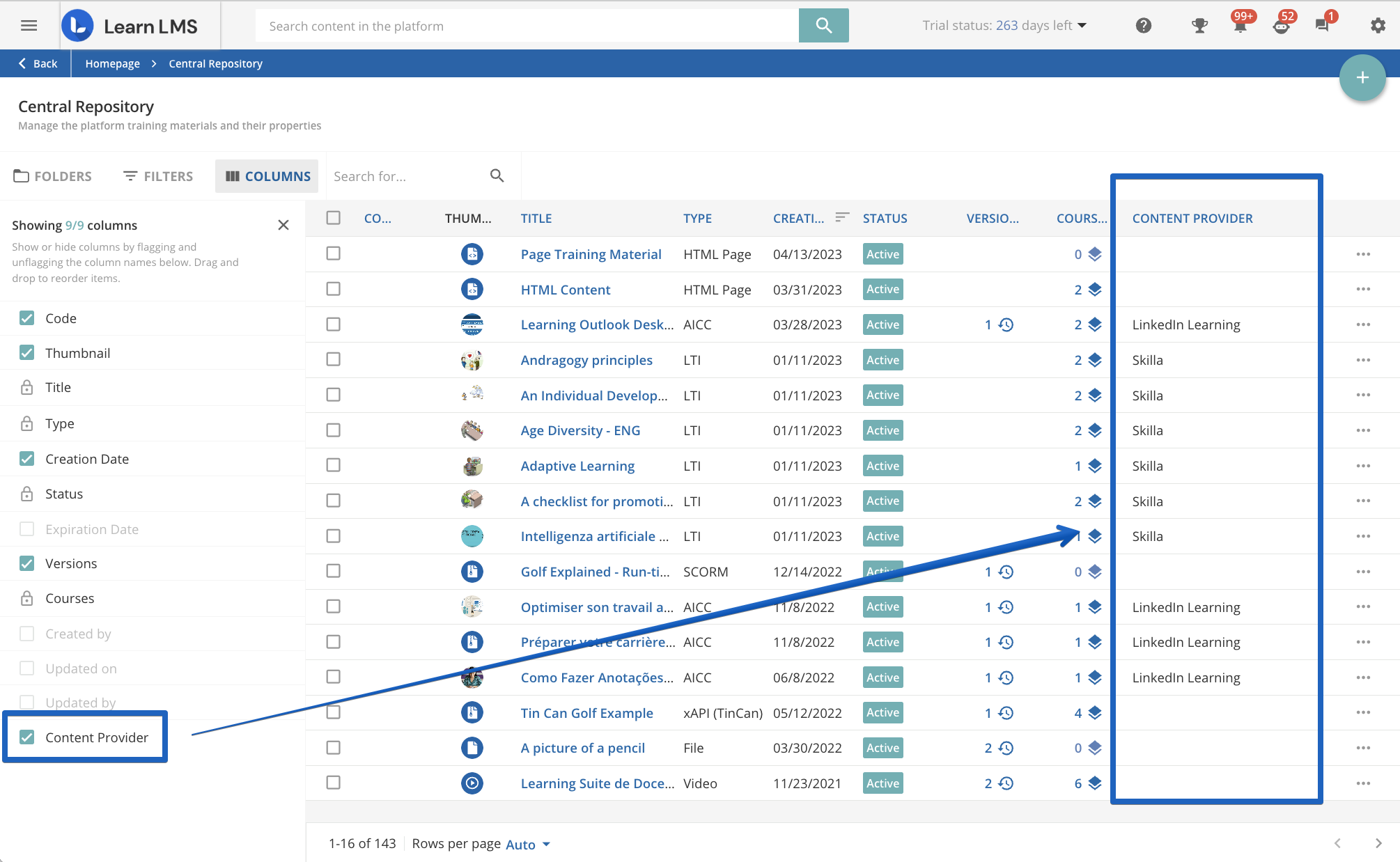
Task: Enable the Expiration Date column checkbox
Action: pos(26,529)
